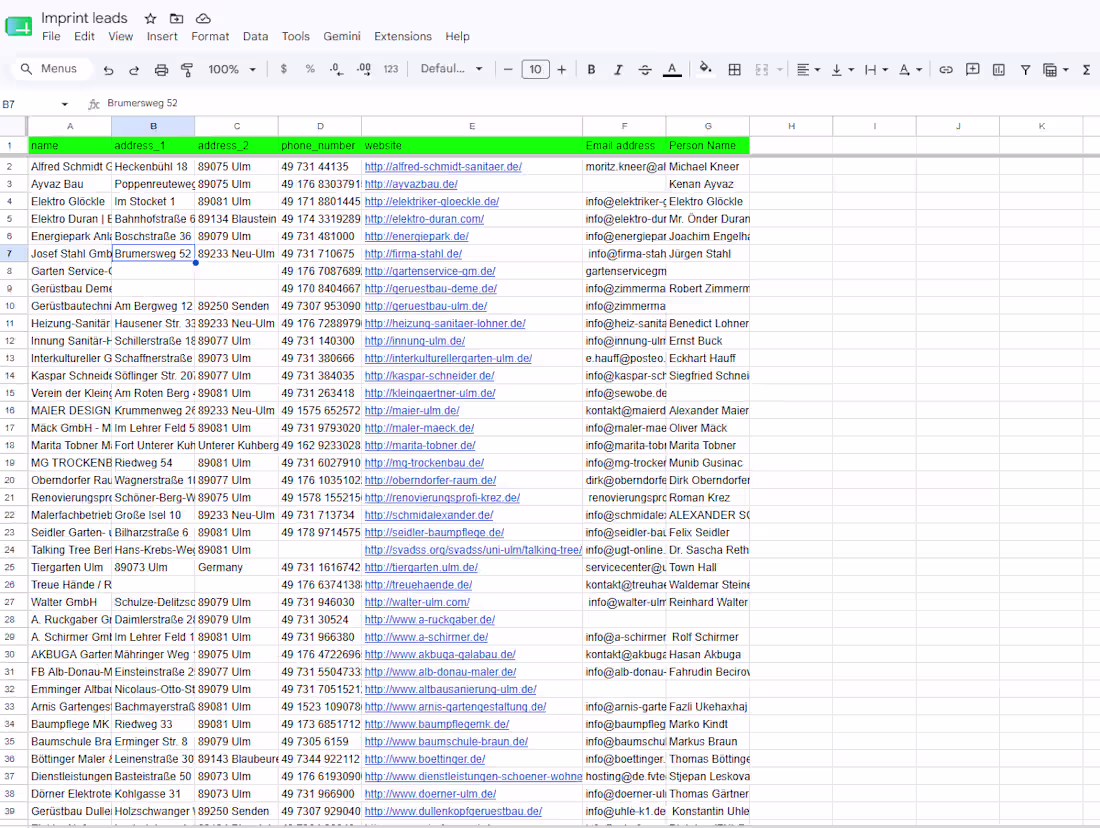This screenshot has height=828, width=1100.
Task: Open the Insert menu
Action: (162, 36)
